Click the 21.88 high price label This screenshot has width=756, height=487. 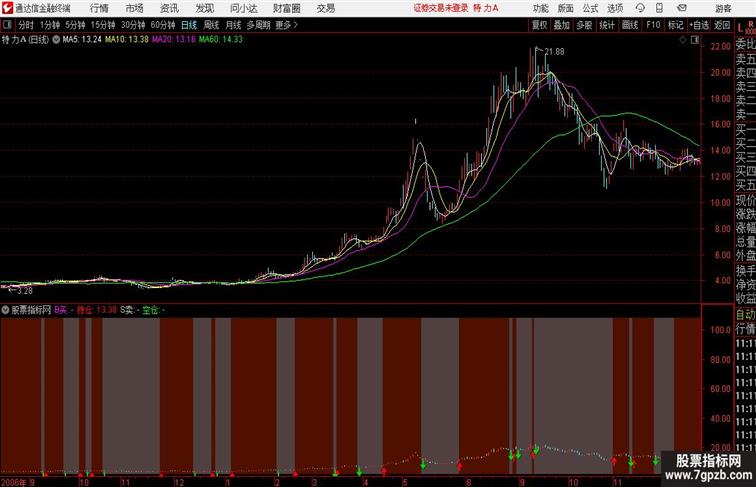pyautogui.click(x=554, y=52)
